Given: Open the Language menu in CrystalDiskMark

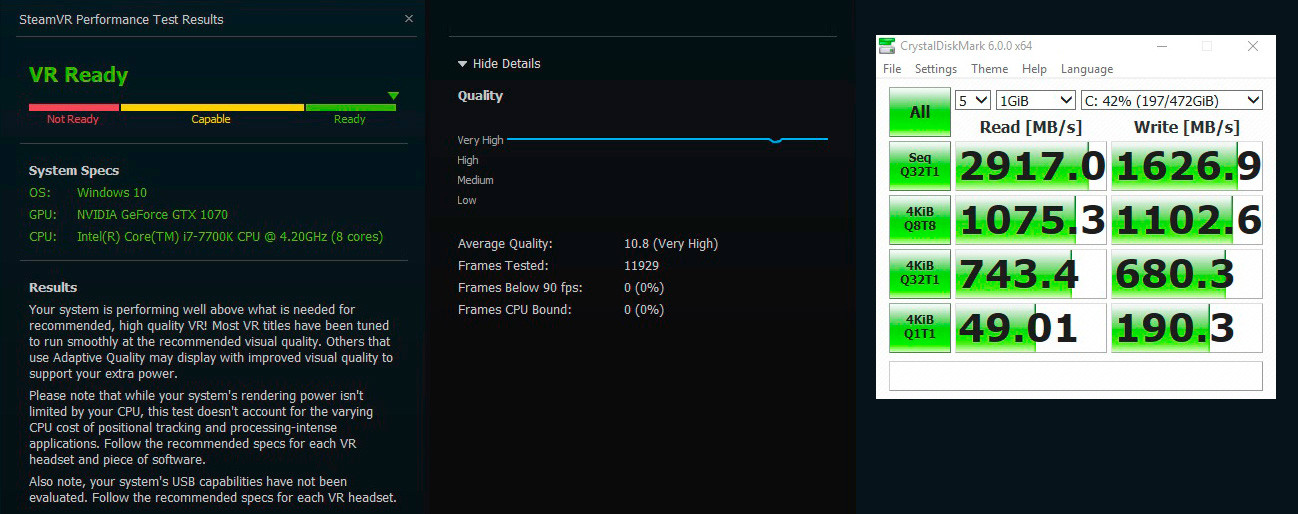Looking at the screenshot, I should pyautogui.click(x=1087, y=69).
